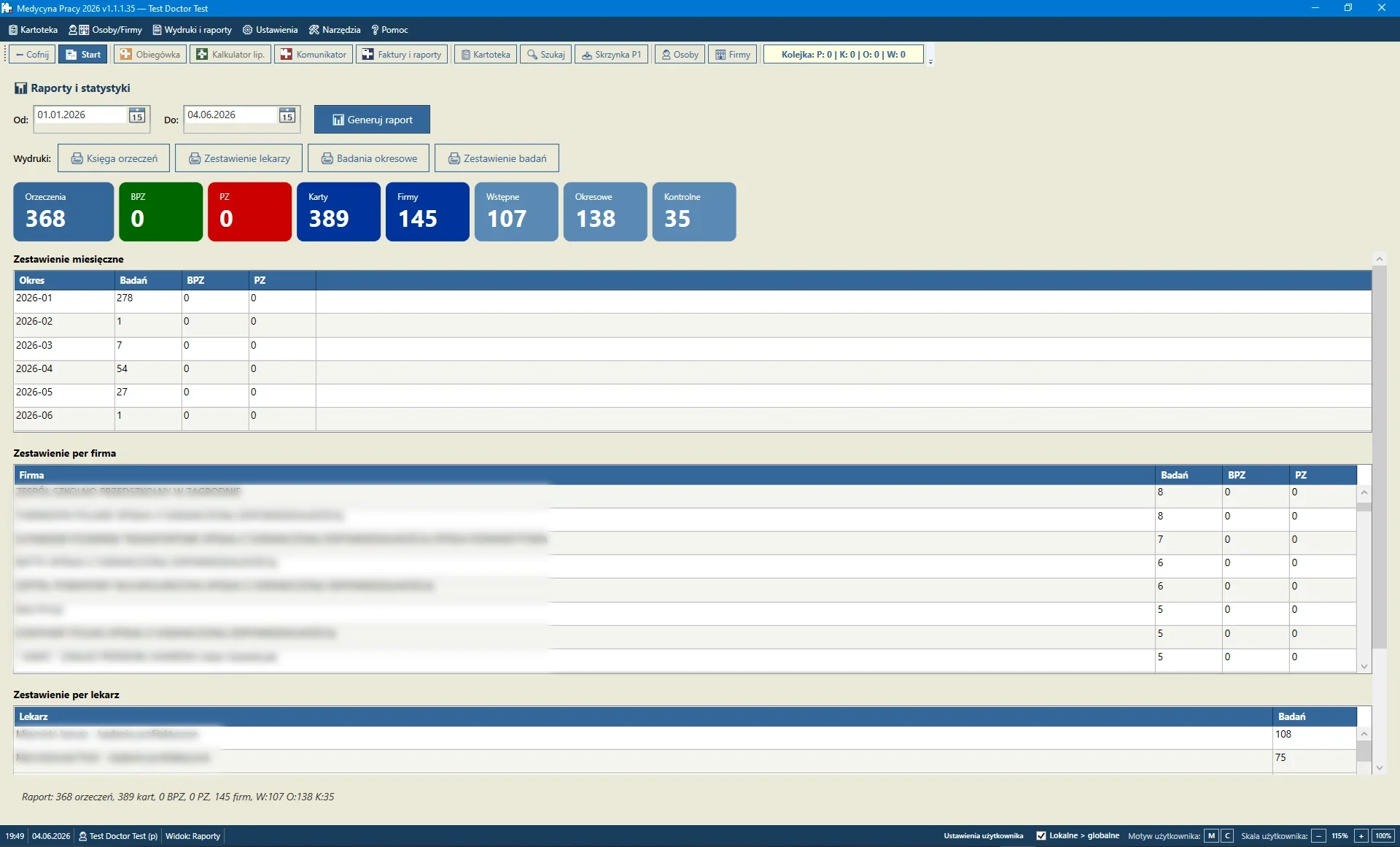Click Widok: Raporty in the status bar
Image resolution: width=1400 pixels, height=847 pixels.
pyautogui.click(x=192, y=836)
